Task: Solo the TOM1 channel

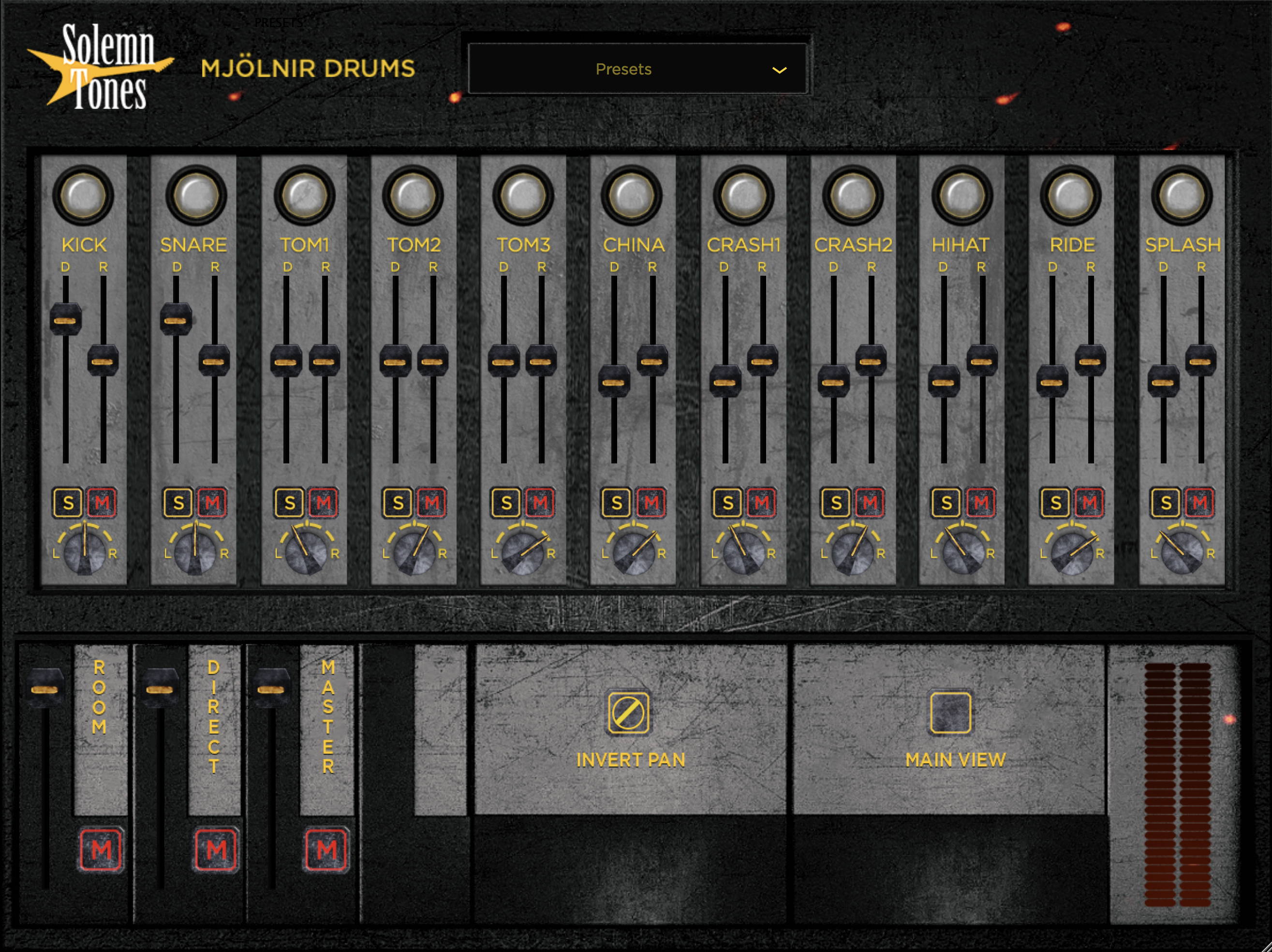Action: (x=289, y=503)
